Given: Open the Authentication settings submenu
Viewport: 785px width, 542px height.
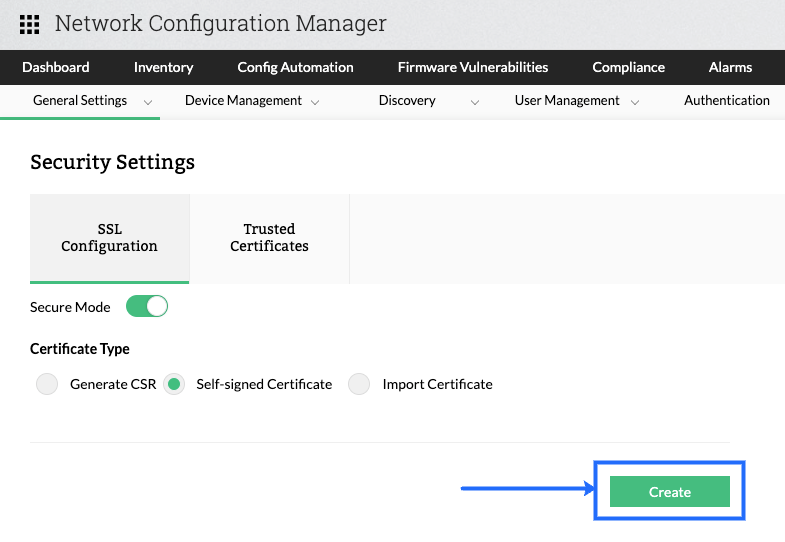Looking at the screenshot, I should (x=726, y=100).
